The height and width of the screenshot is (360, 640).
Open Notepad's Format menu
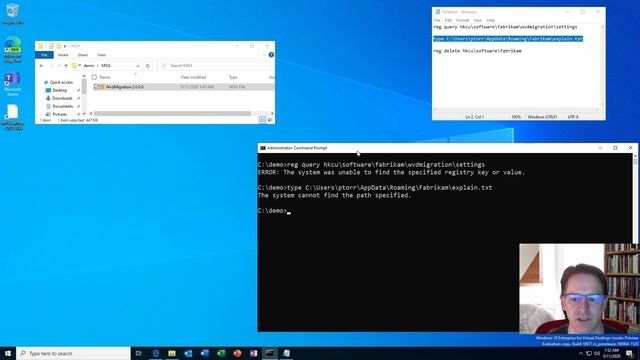(x=462, y=20)
